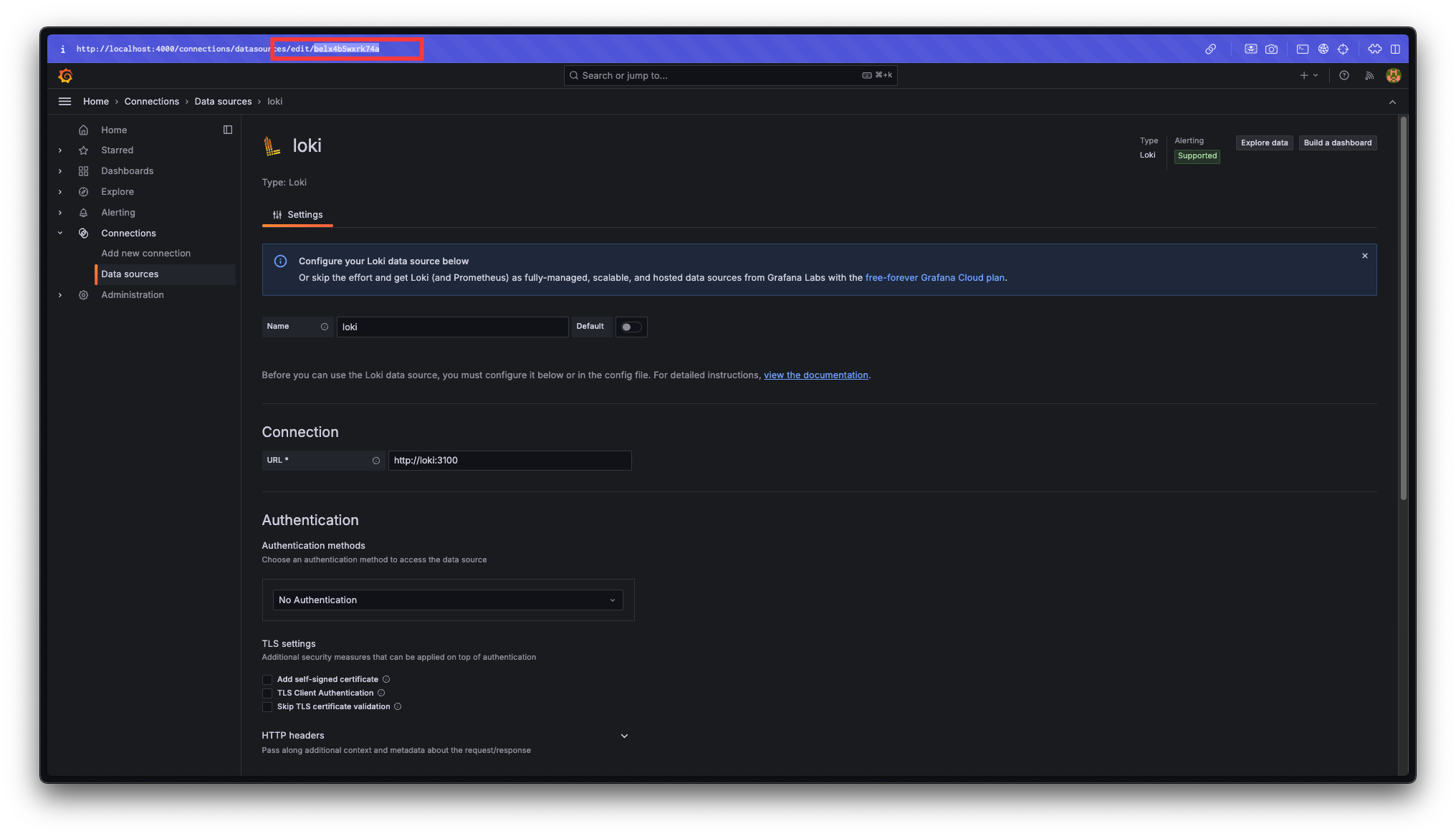The image size is (1456, 836).
Task: Toggle the Default data source switch
Action: 631,327
